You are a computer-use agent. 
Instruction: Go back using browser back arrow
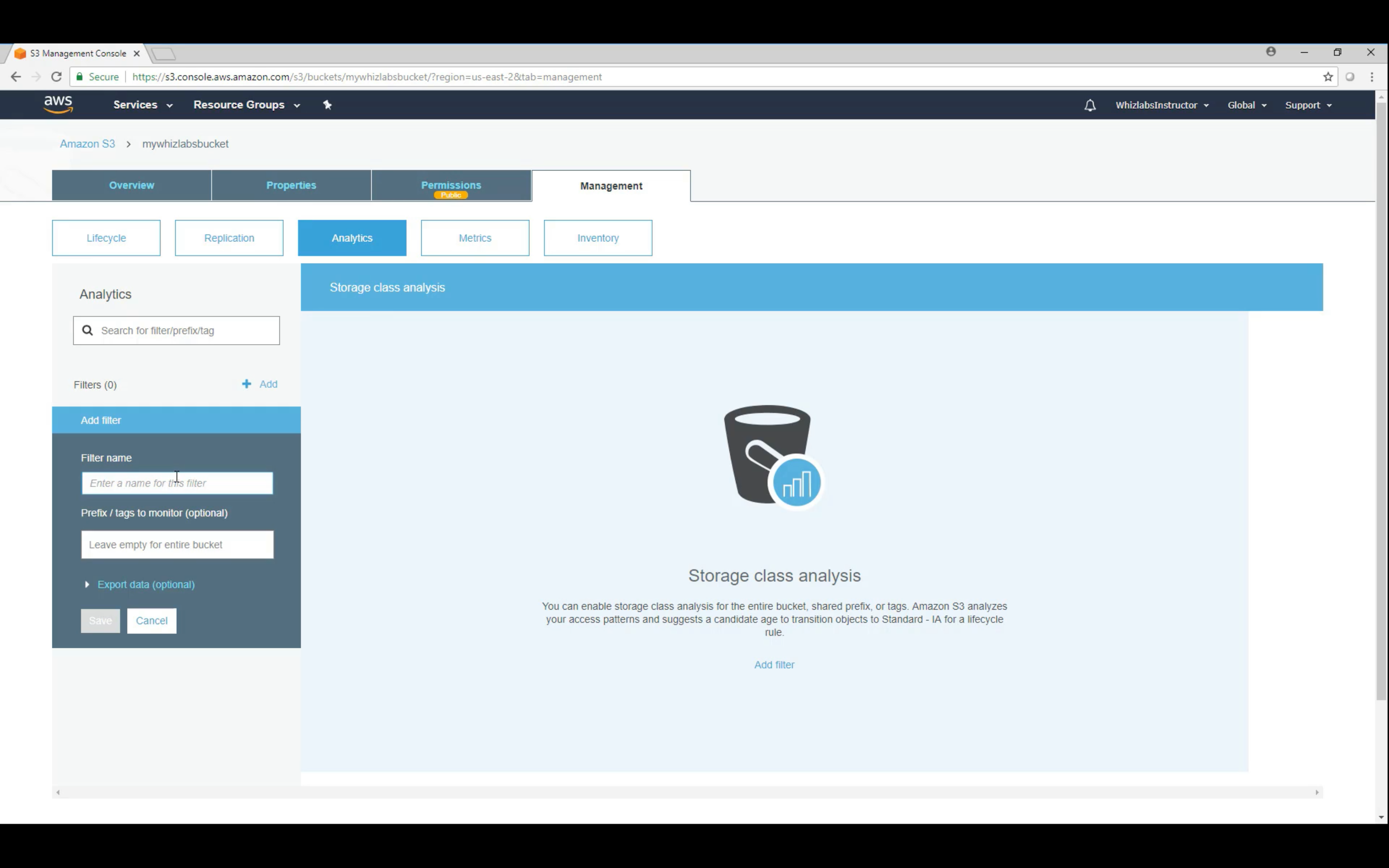(16, 77)
